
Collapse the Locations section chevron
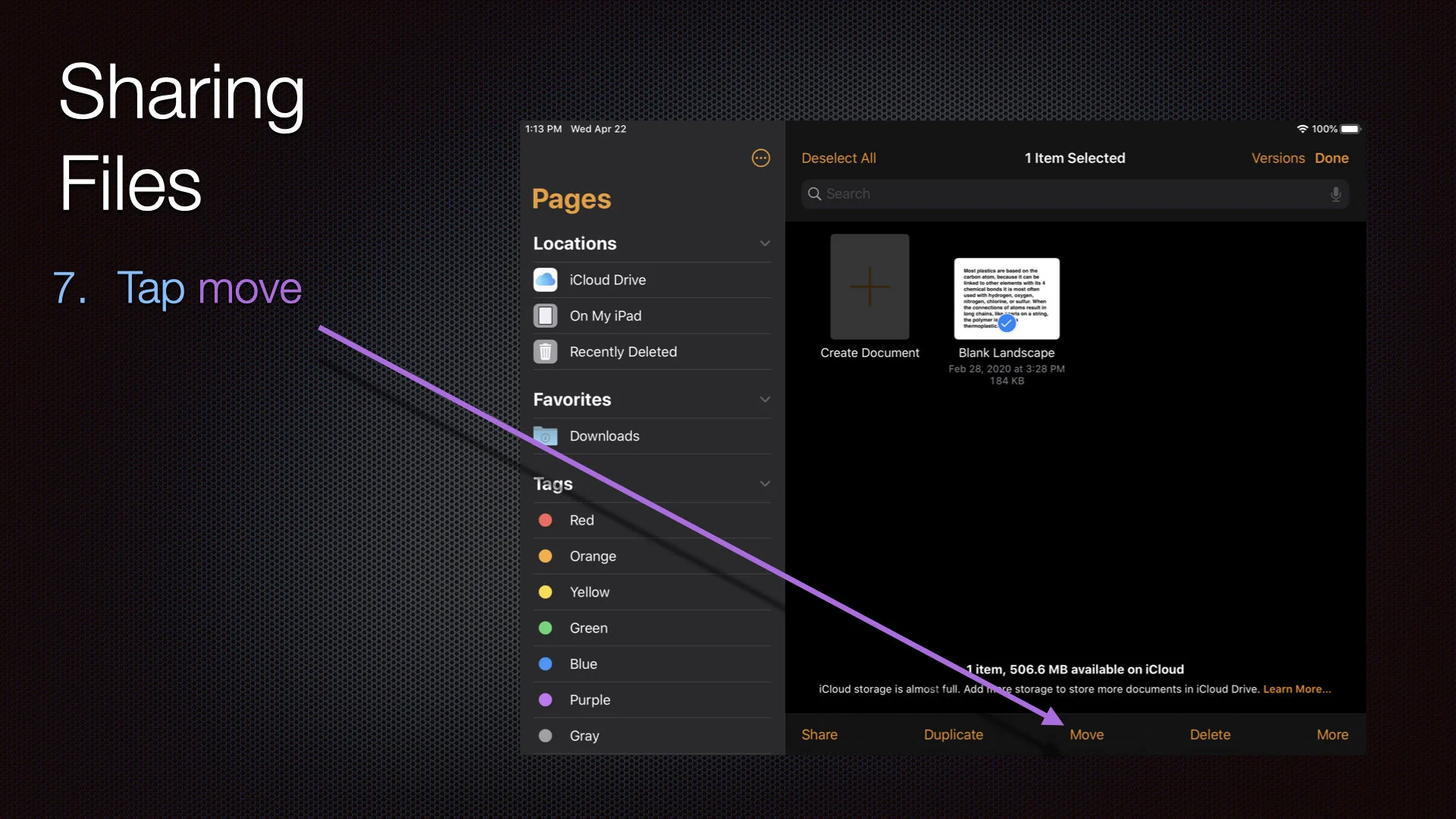(764, 243)
